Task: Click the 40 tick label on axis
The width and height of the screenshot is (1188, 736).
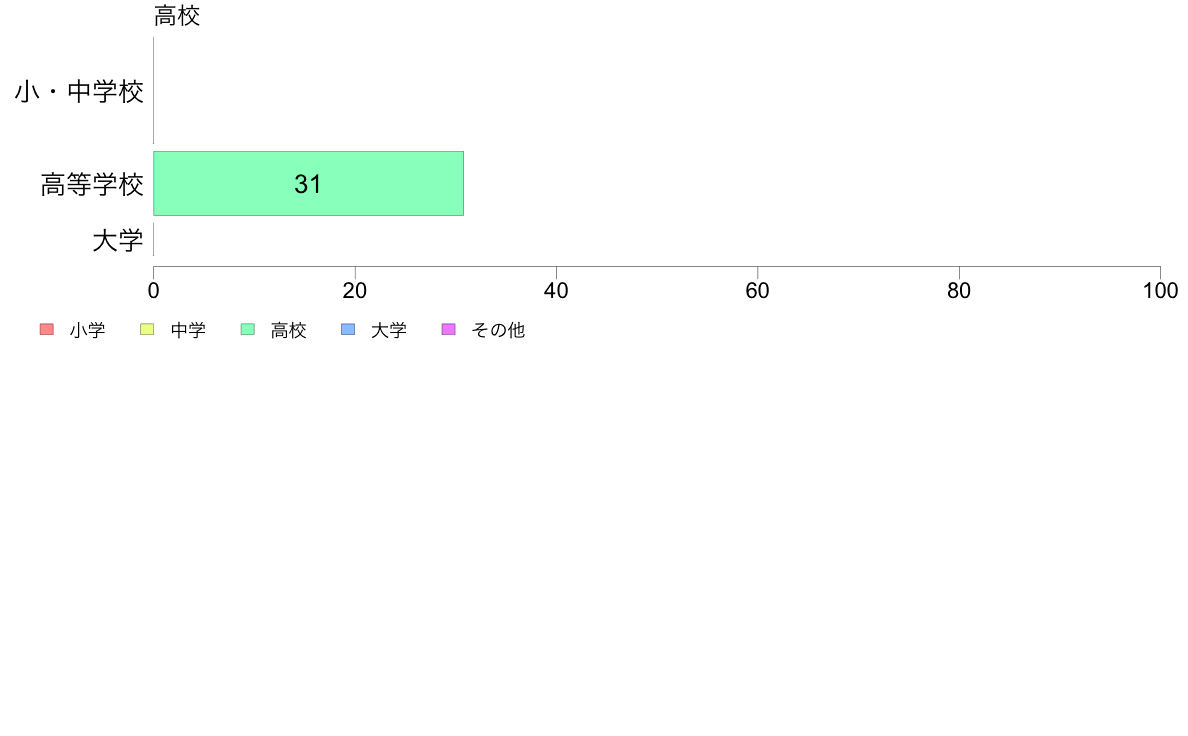Action: 556,290
